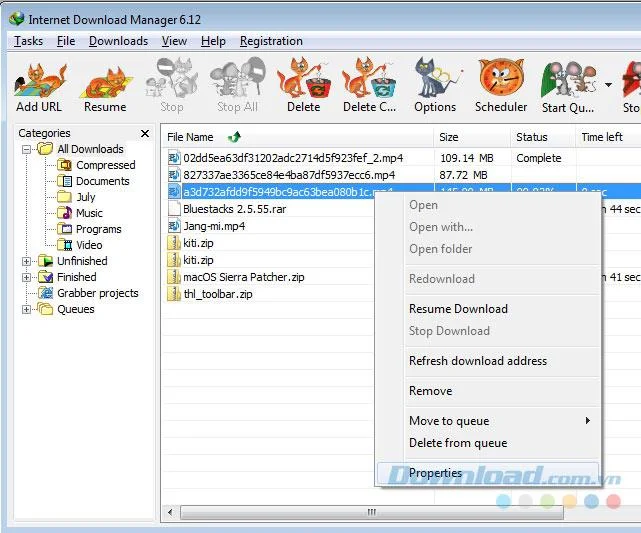
Task: Click the Bluestacks rar file icon
Action: [x=174, y=209]
